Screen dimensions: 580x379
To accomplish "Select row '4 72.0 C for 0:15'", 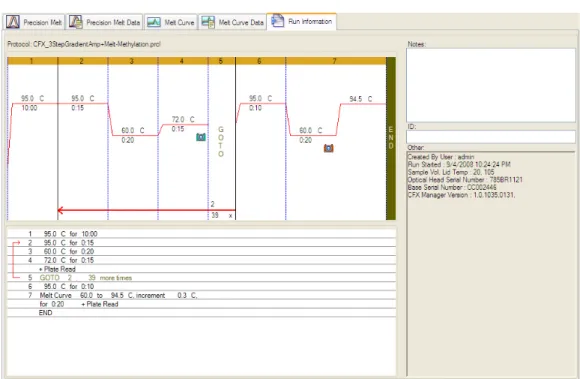I will point(201,260).
